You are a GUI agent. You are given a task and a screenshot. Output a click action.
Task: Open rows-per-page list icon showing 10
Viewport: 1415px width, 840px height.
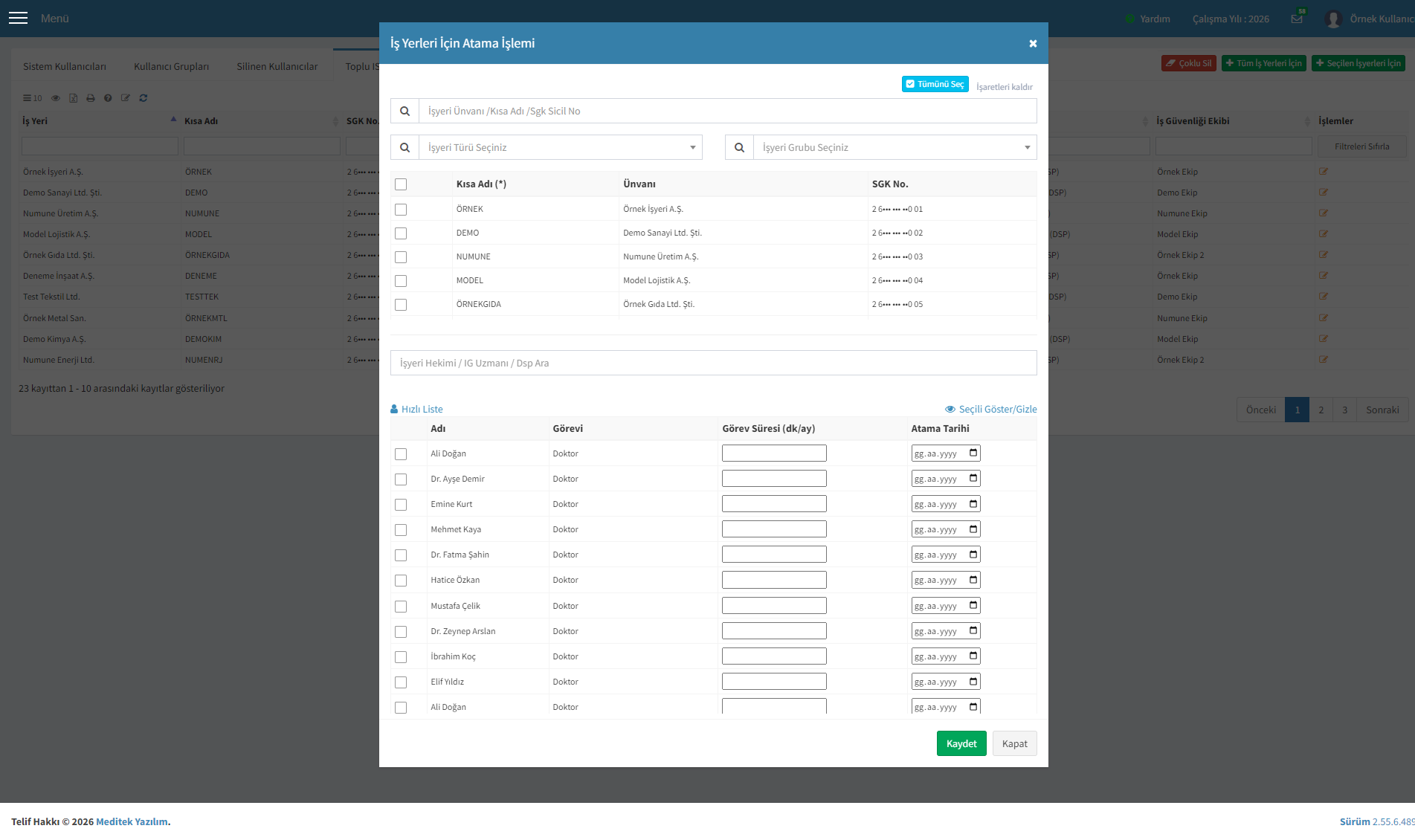coord(32,98)
